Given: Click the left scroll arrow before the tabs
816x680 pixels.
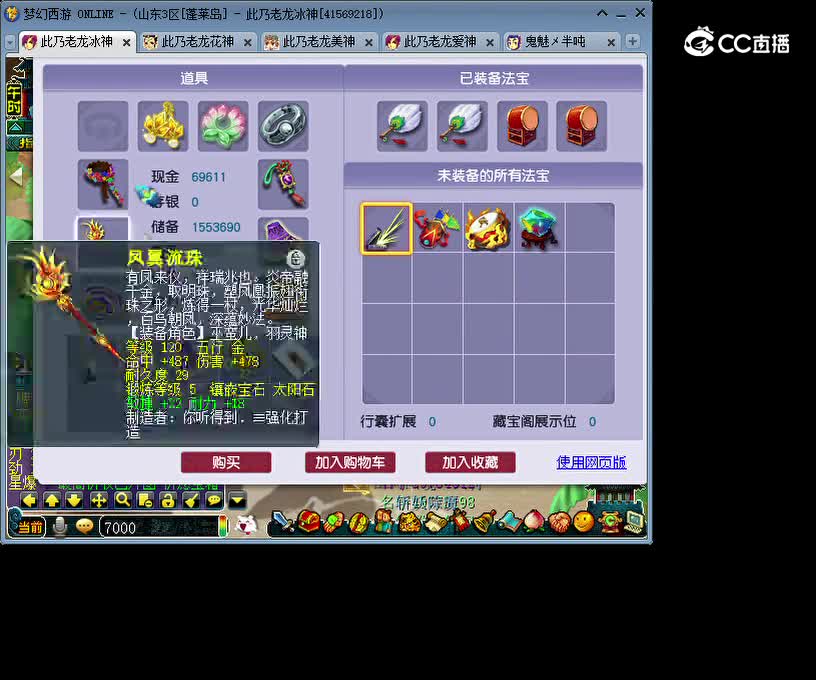Looking at the screenshot, I should click(x=10, y=43).
